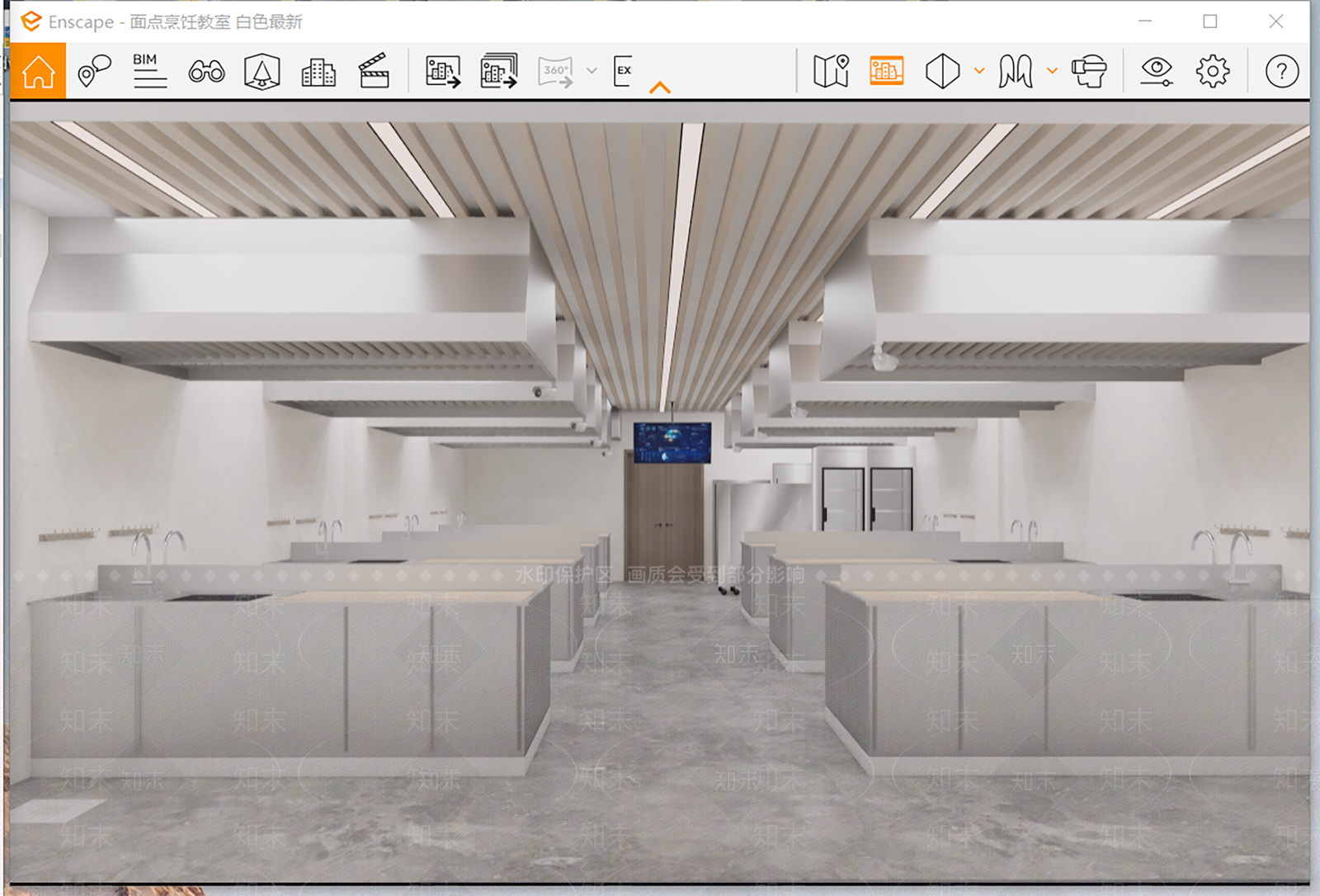The width and height of the screenshot is (1320, 896).
Task: Open the clapperboard video editor
Action: pyautogui.click(x=374, y=71)
